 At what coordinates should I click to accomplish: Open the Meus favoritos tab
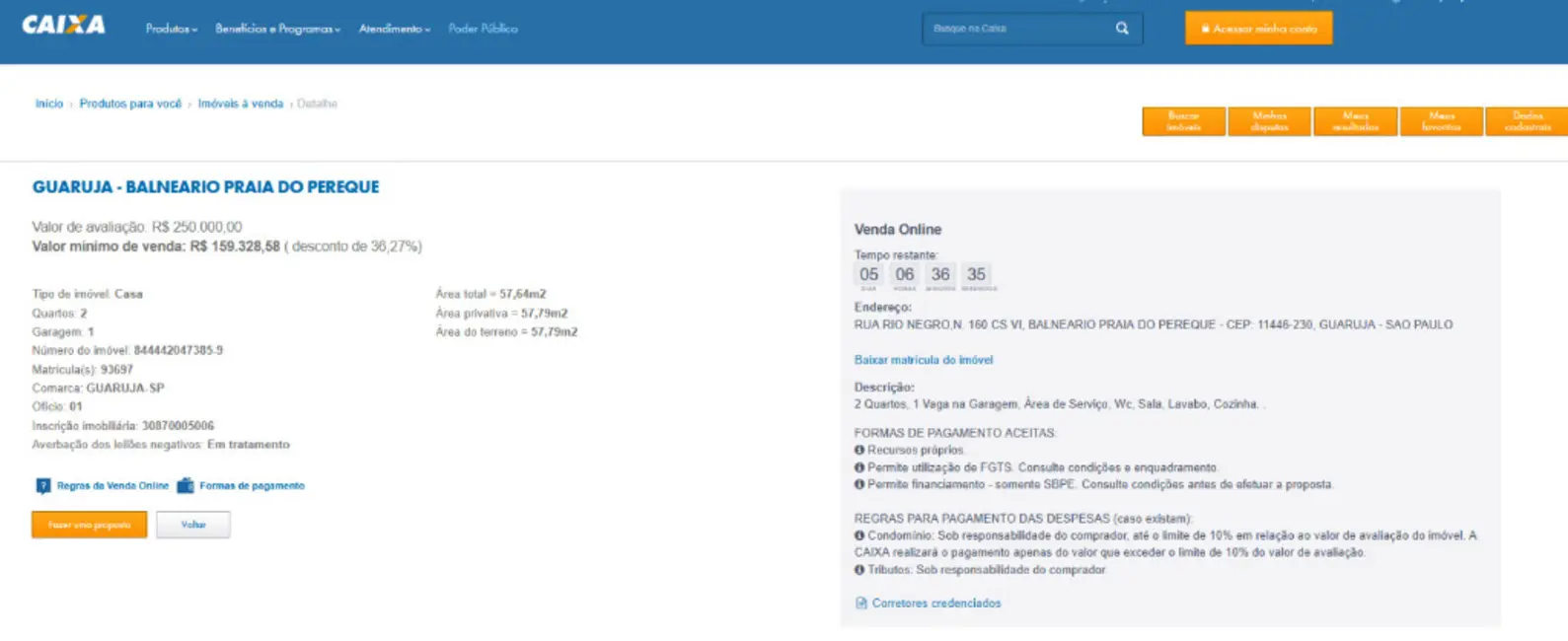1442,121
